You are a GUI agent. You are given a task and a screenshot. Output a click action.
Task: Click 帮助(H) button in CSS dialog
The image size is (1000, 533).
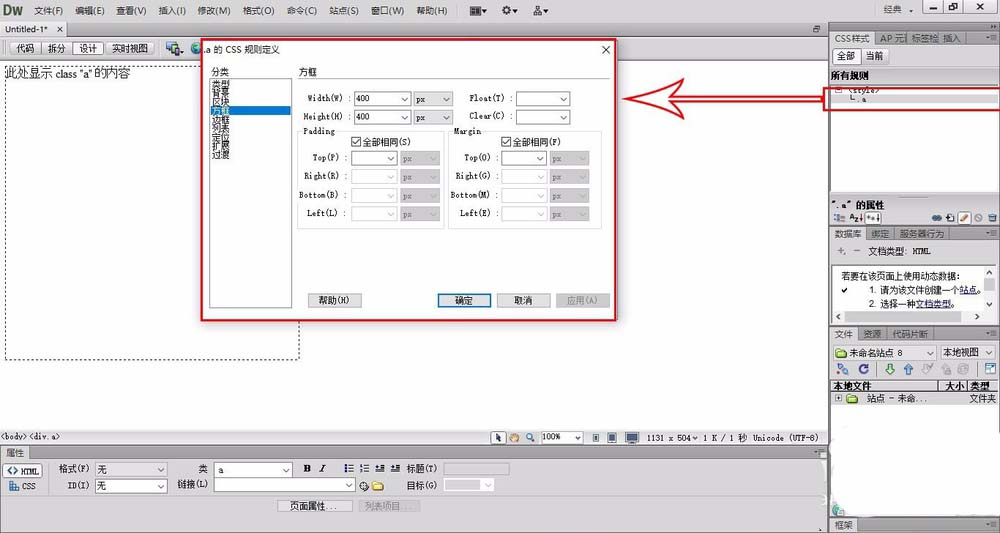point(334,300)
